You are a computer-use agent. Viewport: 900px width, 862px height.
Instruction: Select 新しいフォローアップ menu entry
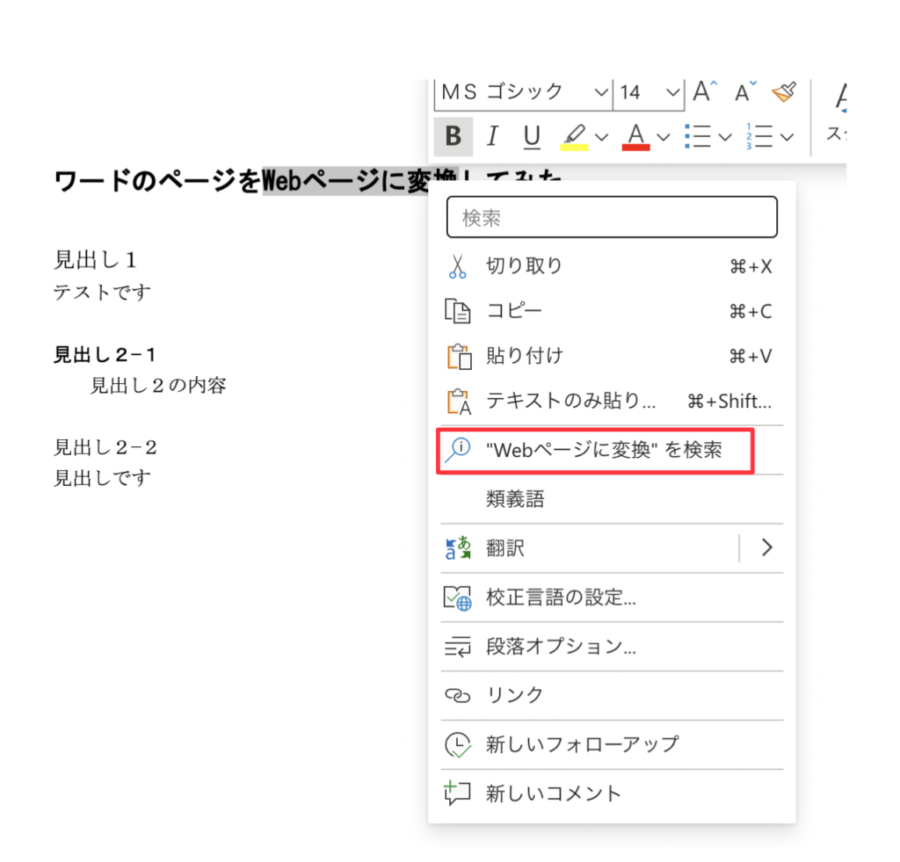pyautogui.click(x=612, y=744)
